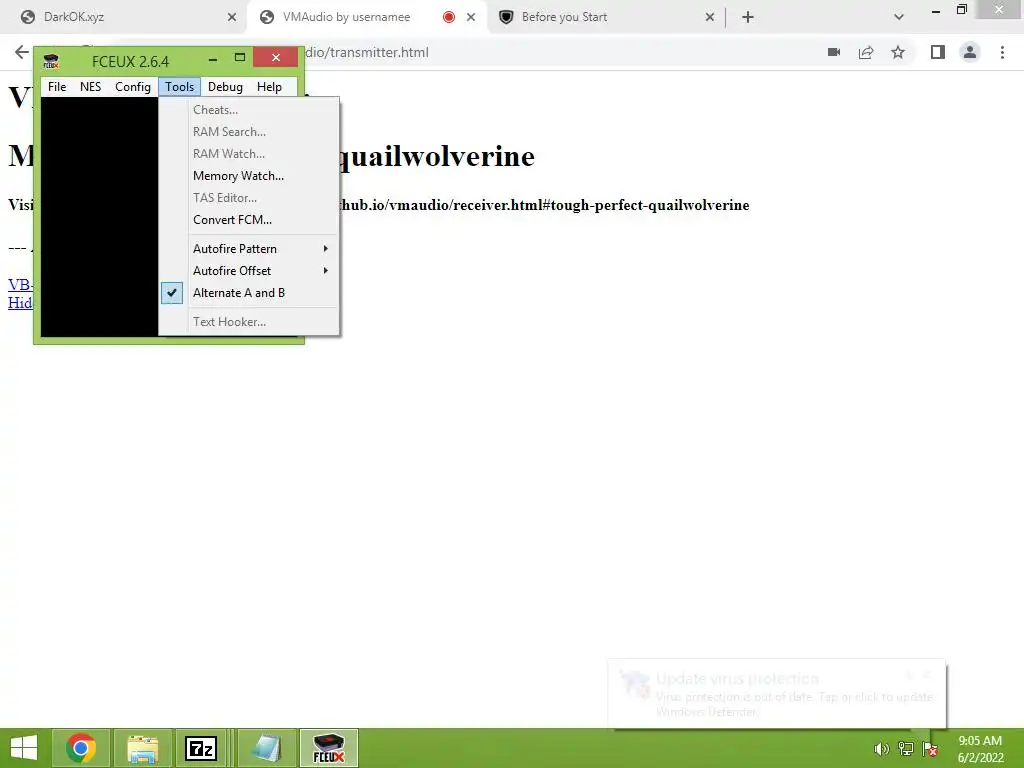
Task: Open the tab search dropdown chevron
Action: (x=899, y=18)
